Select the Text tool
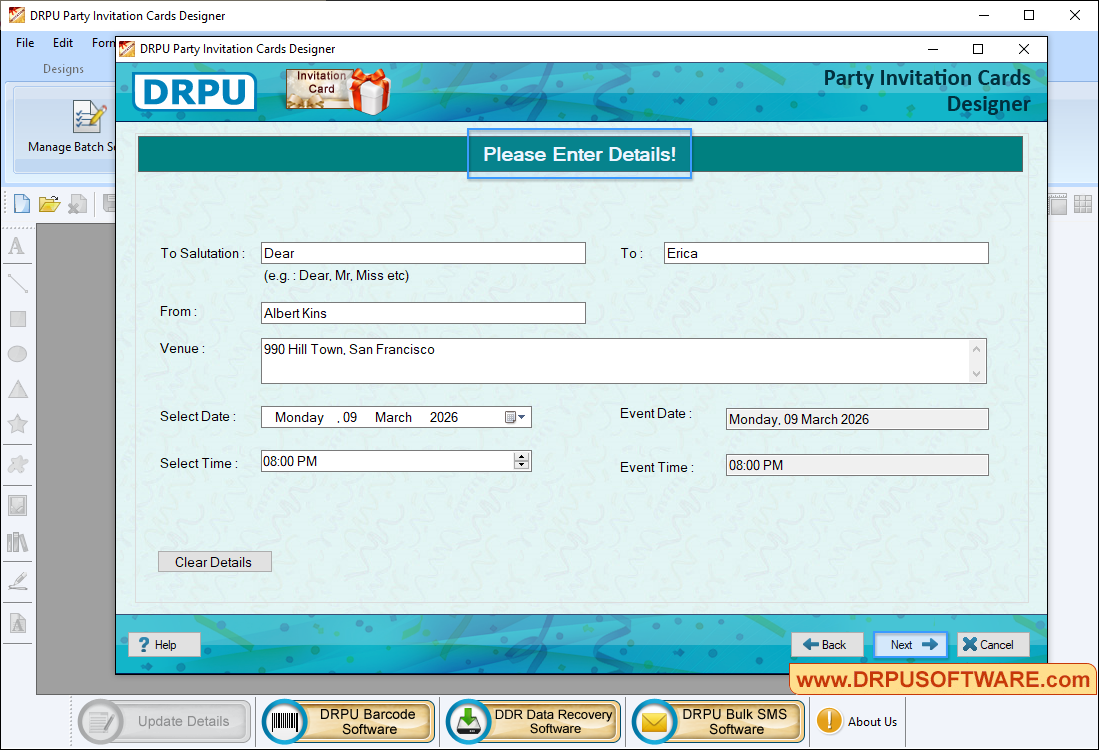This screenshot has height=750, width=1099. click(x=17, y=246)
